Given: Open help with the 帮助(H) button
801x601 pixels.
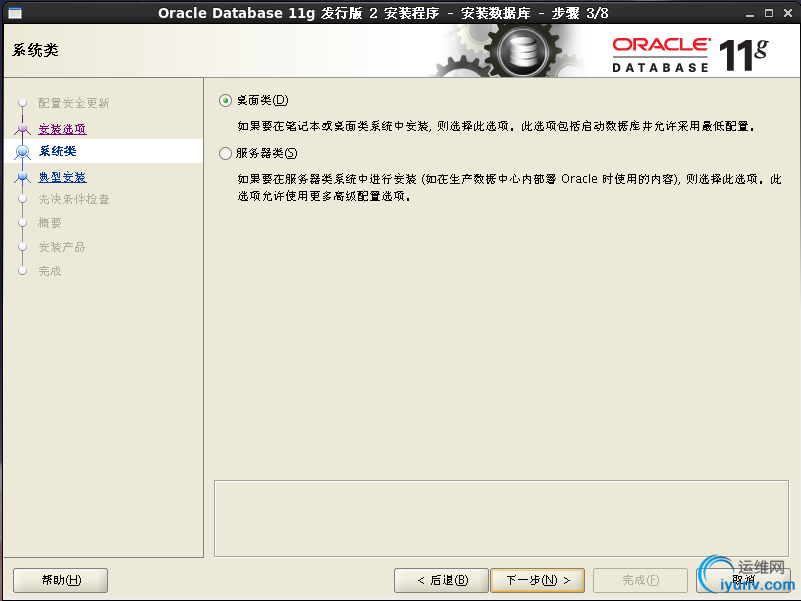Looking at the screenshot, I should pyautogui.click(x=61, y=581).
